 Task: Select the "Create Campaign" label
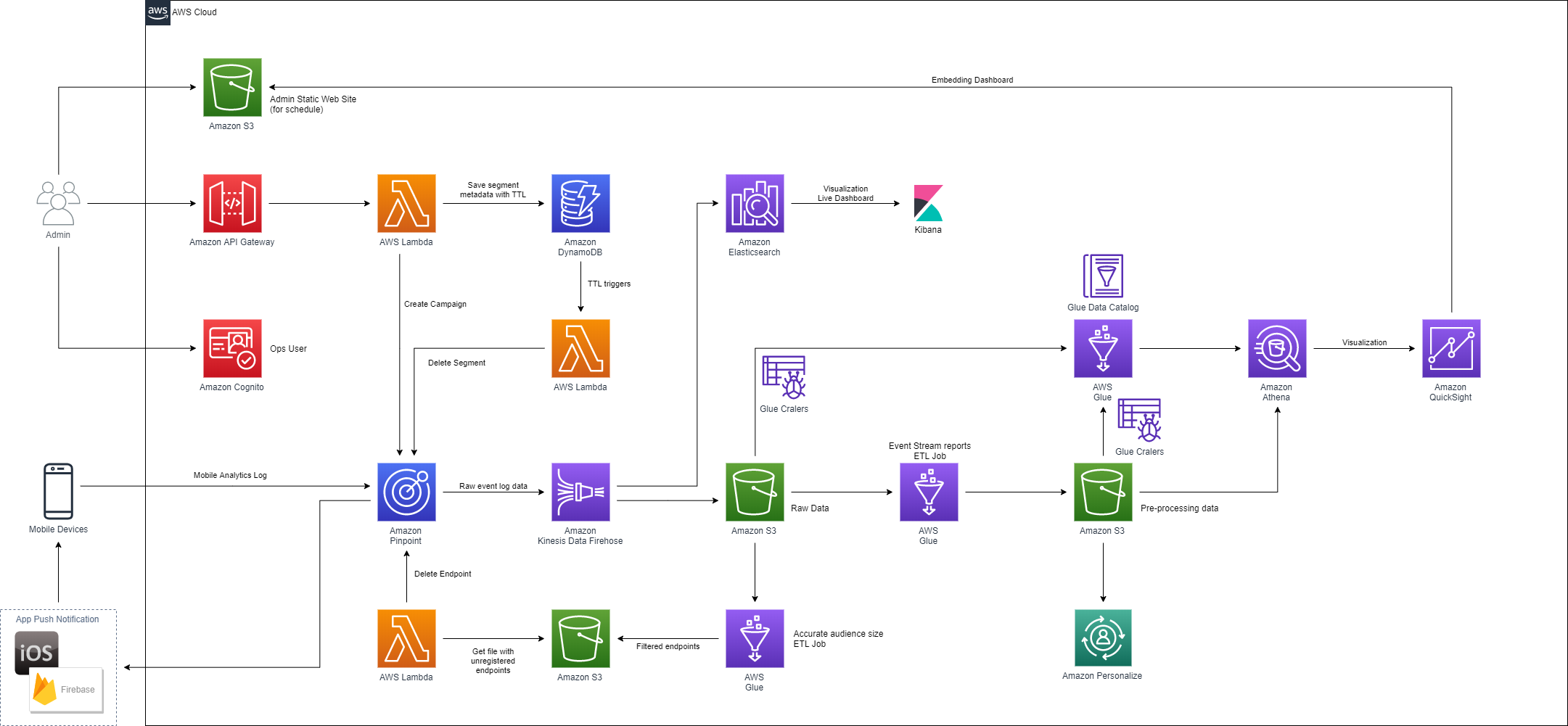tap(435, 304)
